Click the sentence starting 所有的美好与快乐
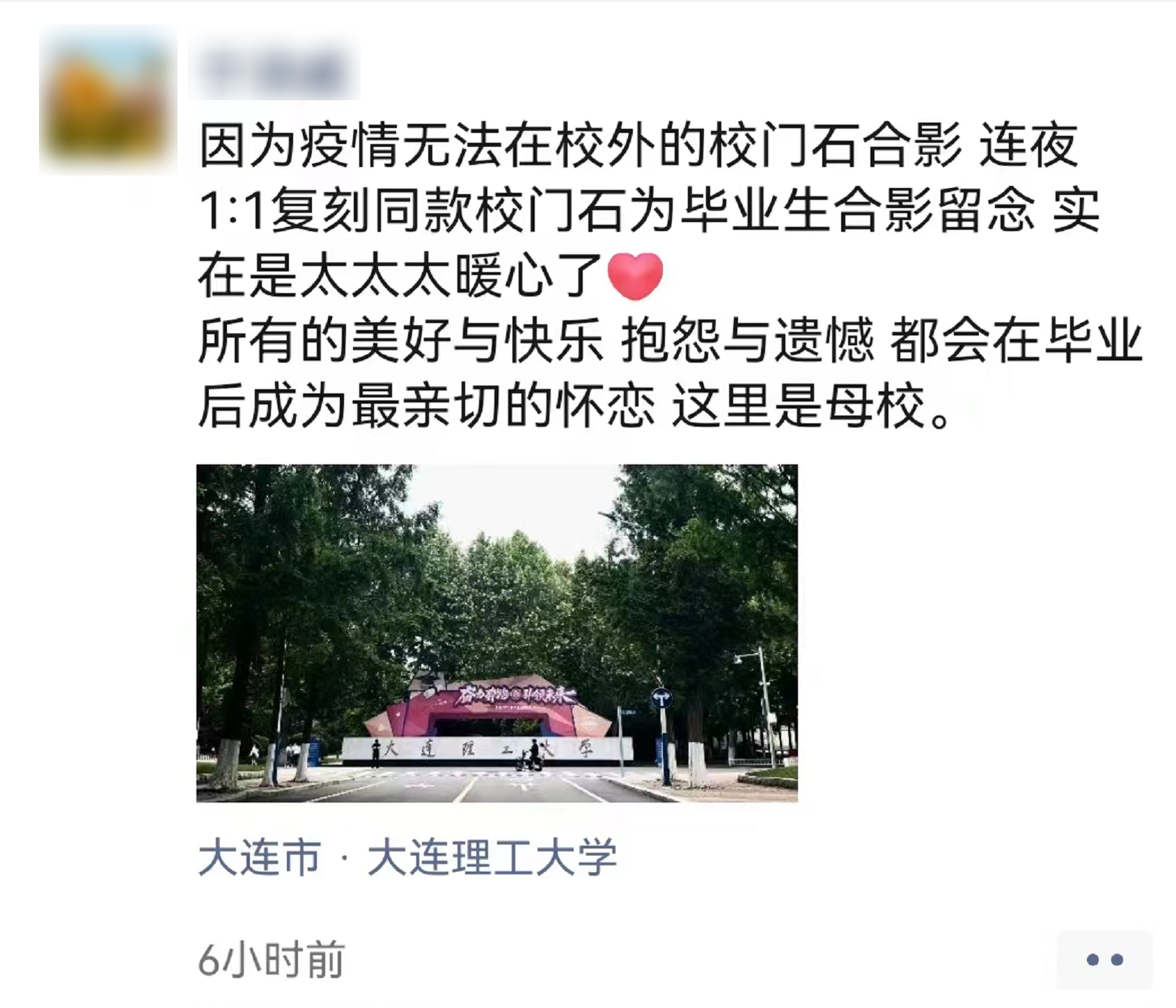1176x1008 pixels. pos(671,341)
